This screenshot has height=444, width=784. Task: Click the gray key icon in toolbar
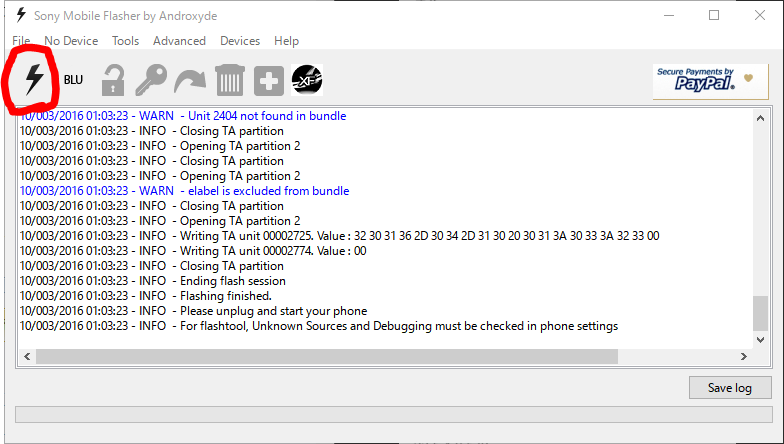click(x=151, y=80)
